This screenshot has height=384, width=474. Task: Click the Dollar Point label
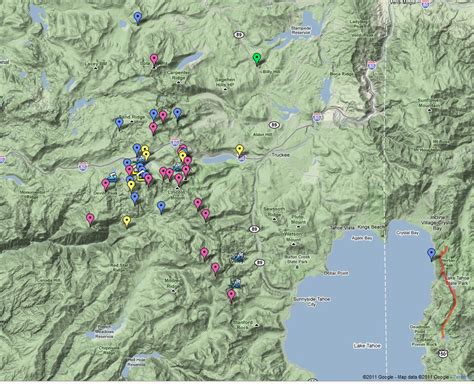click(x=336, y=273)
